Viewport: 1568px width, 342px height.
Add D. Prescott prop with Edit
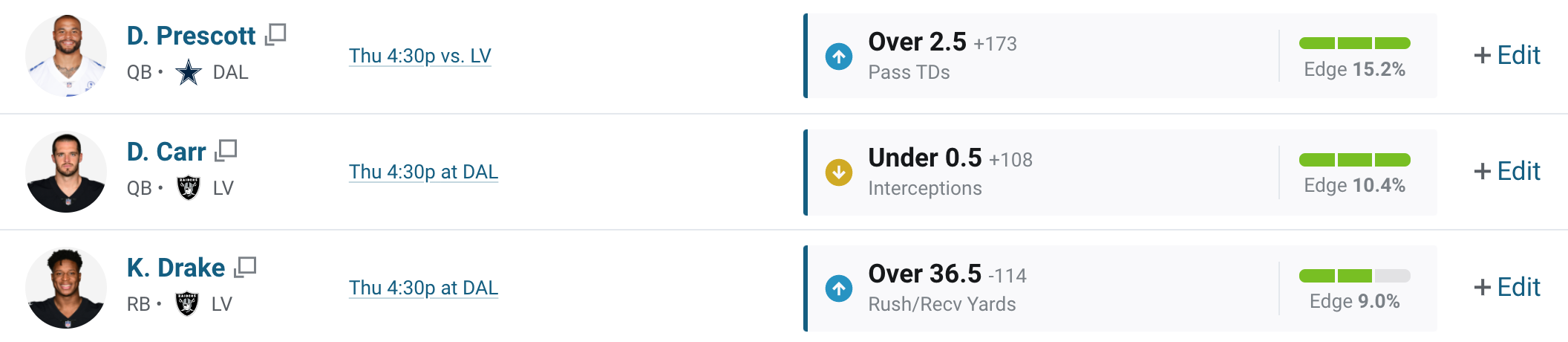[1507, 55]
